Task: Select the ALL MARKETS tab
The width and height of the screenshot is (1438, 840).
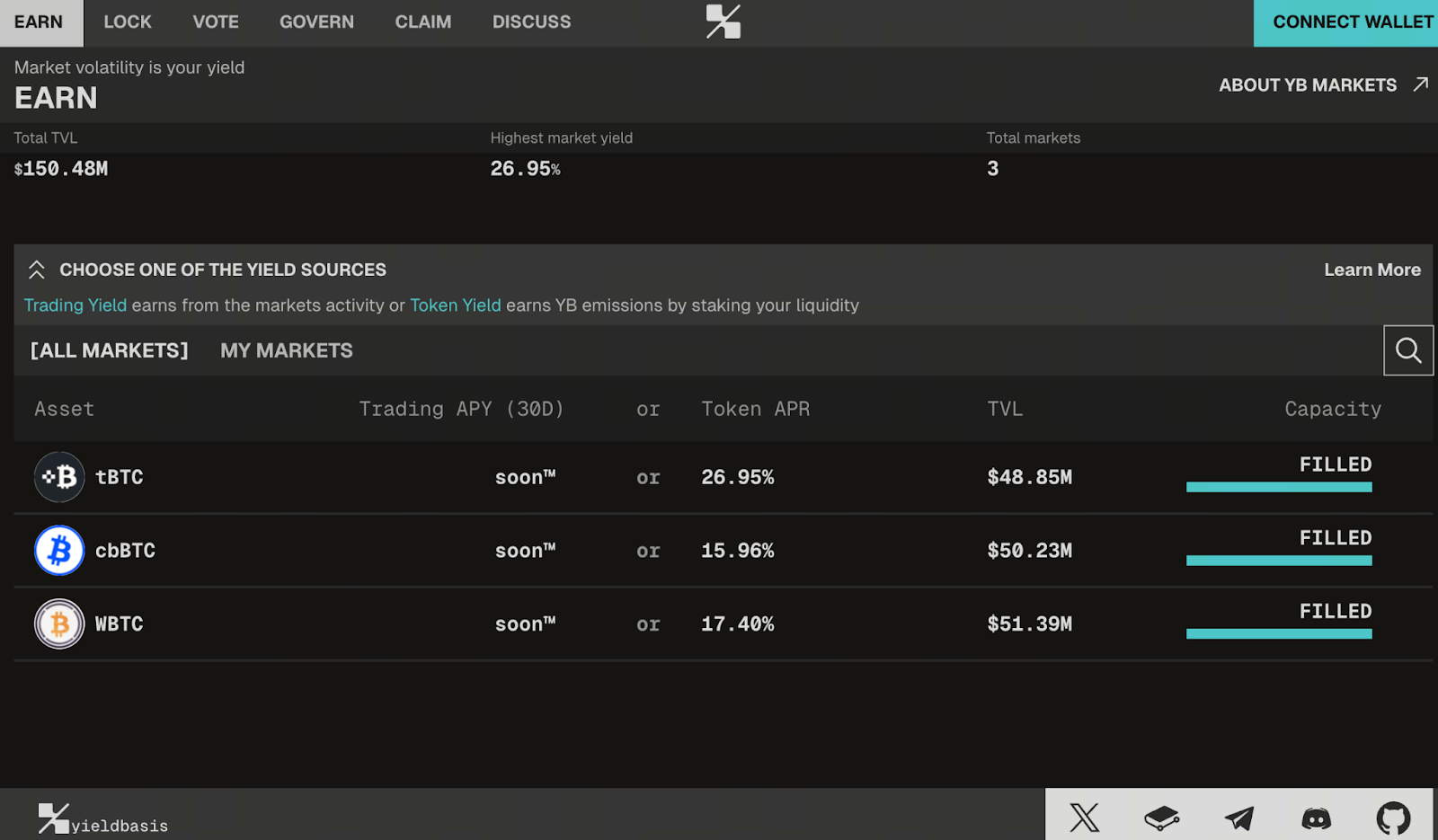Action: coord(110,350)
